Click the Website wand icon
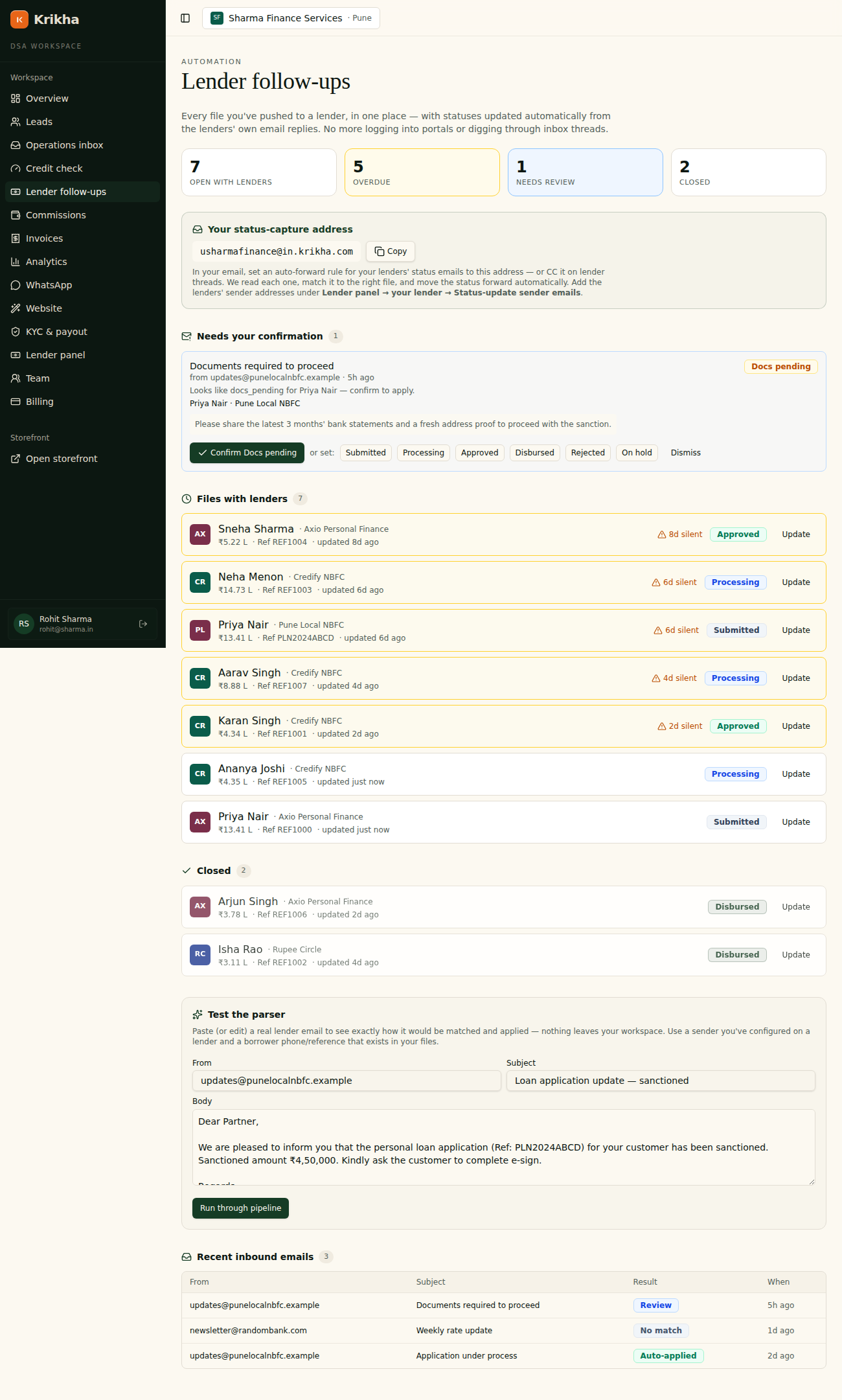The height and width of the screenshot is (1400, 842). point(16,308)
